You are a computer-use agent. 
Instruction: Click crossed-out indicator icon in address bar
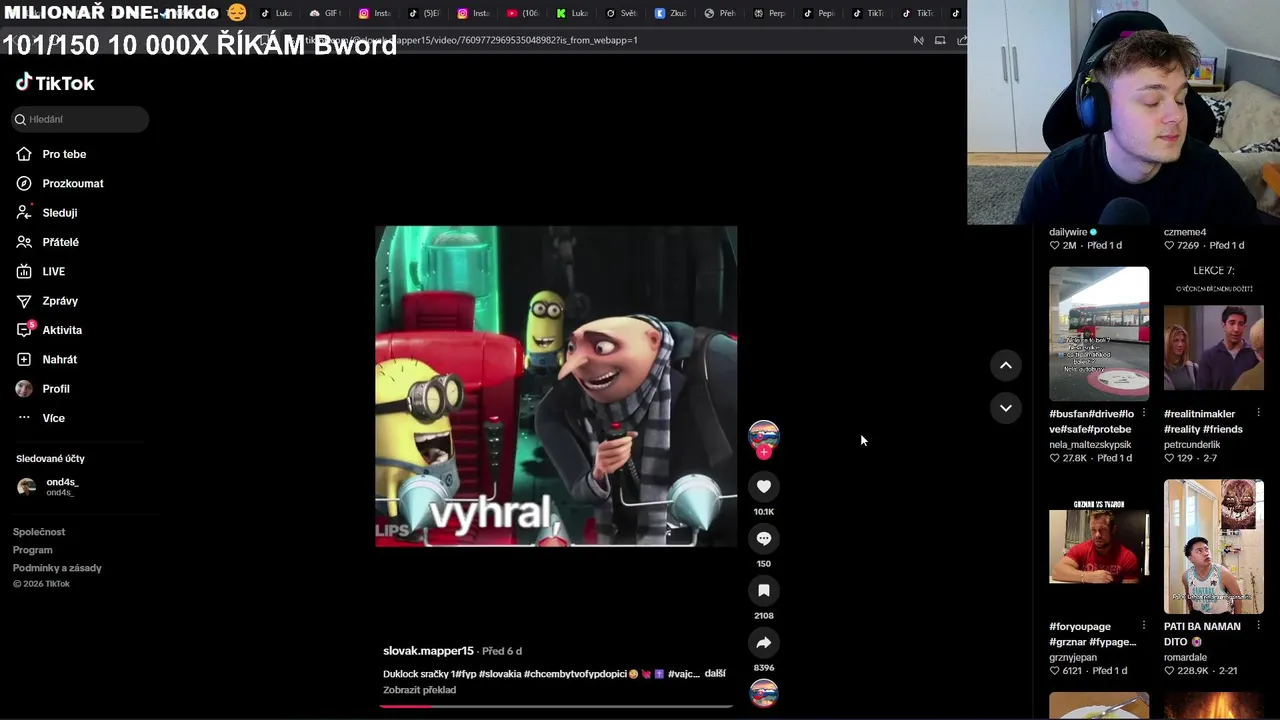point(918,40)
